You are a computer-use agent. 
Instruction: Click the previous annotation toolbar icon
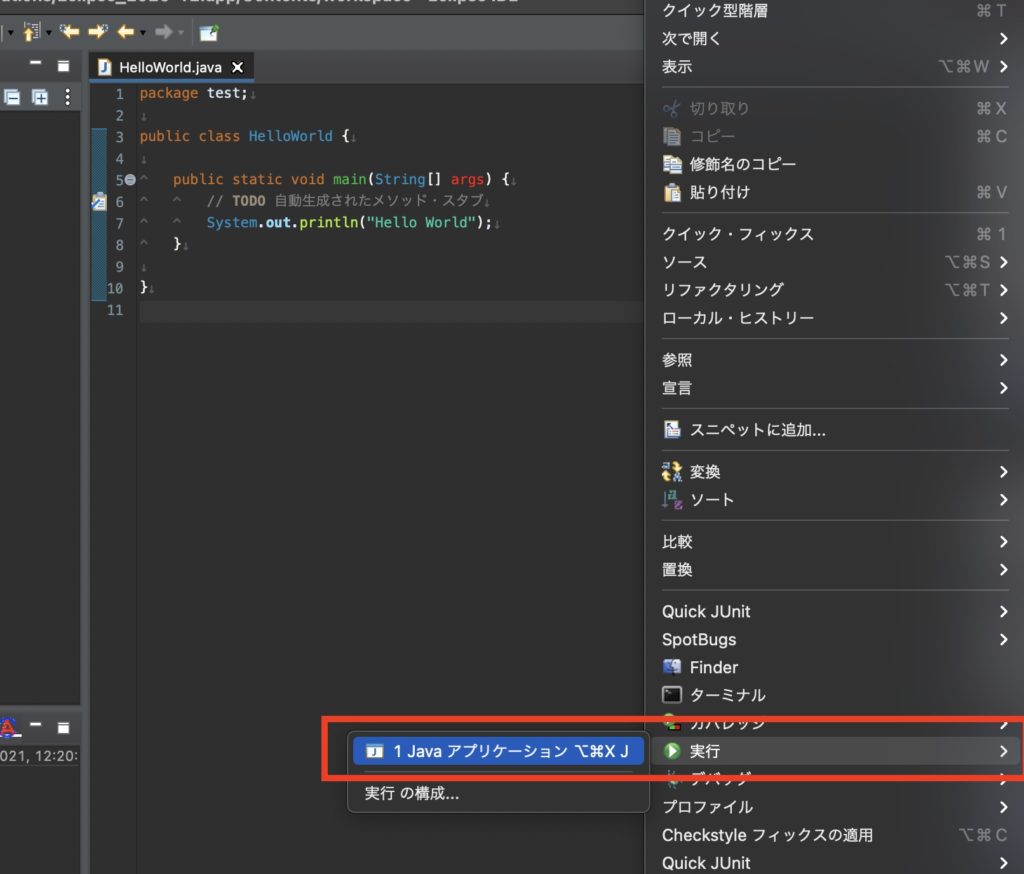click(31, 32)
